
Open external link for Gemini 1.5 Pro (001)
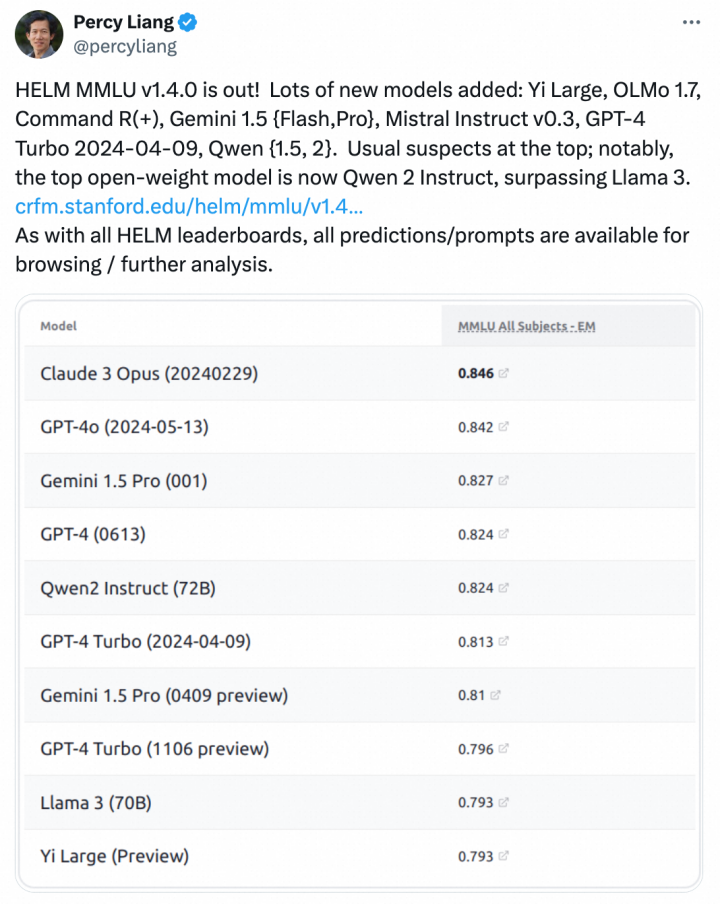505,480
